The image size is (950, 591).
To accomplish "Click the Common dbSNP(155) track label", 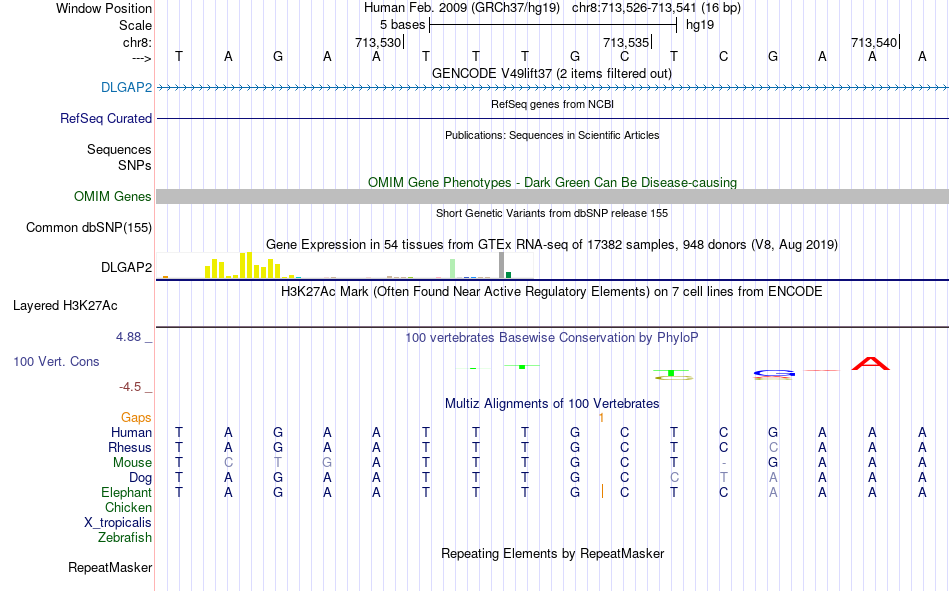I will pyautogui.click(x=88, y=227).
